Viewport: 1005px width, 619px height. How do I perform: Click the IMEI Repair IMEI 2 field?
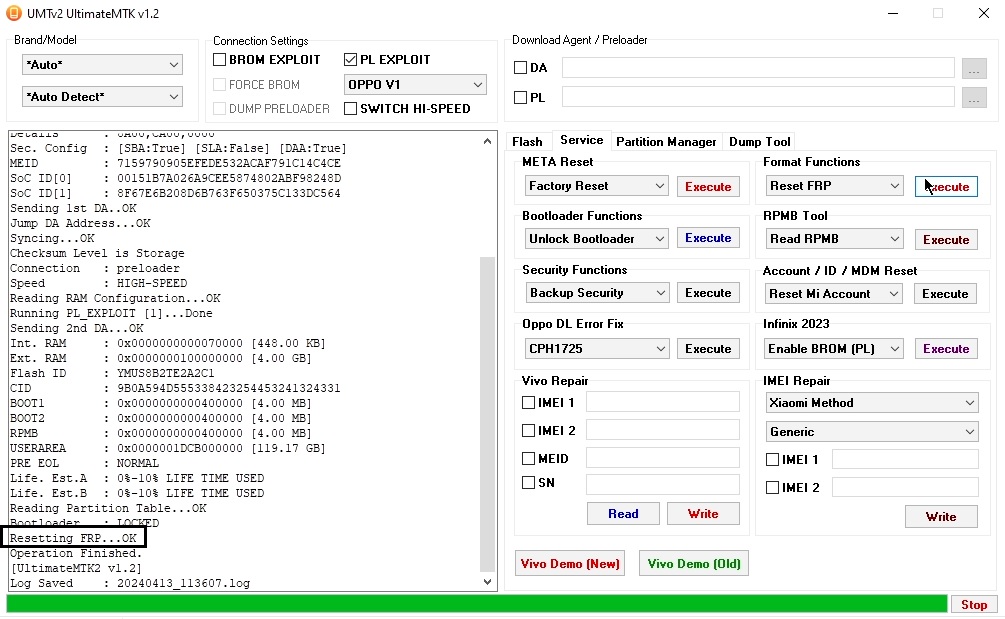click(x=905, y=487)
